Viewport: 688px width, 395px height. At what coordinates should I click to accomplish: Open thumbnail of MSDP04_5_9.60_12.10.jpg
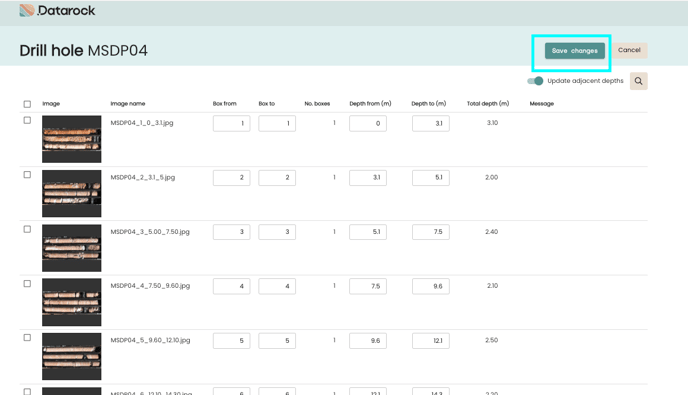pos(72,356)
